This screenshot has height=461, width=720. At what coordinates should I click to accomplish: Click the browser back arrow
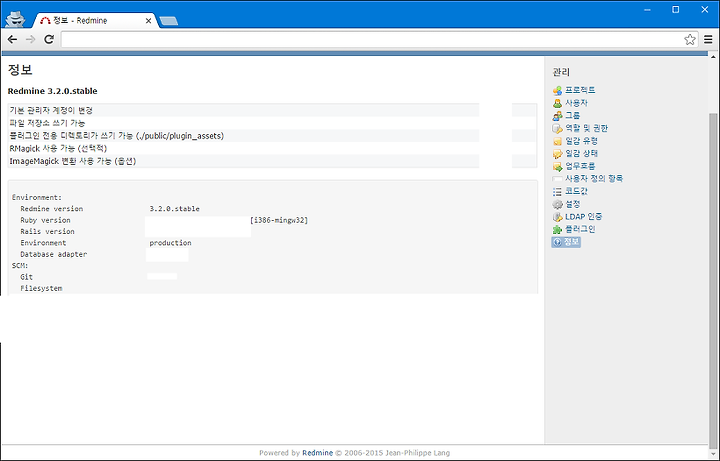click(x=12, y=39)
